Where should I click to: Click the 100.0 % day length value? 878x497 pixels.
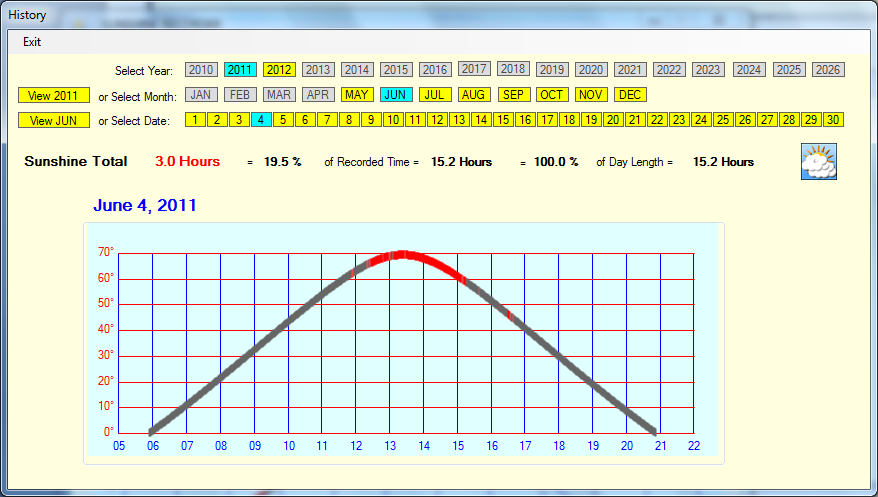556,162
